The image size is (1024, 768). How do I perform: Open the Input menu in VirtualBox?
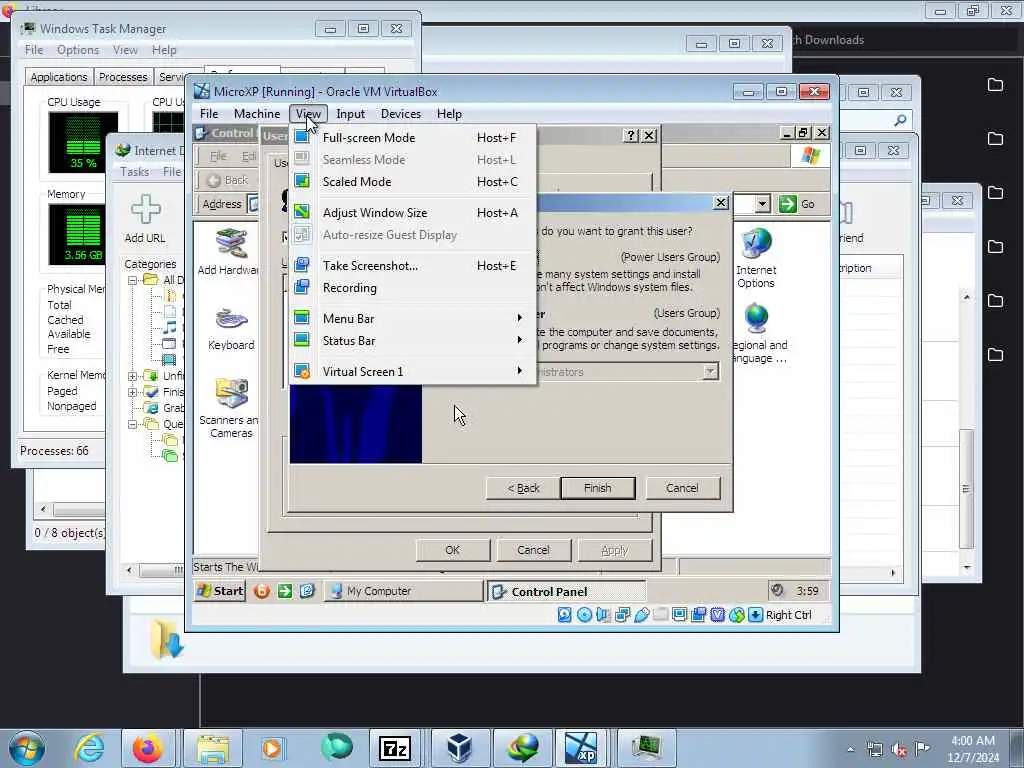coord(351,114)
